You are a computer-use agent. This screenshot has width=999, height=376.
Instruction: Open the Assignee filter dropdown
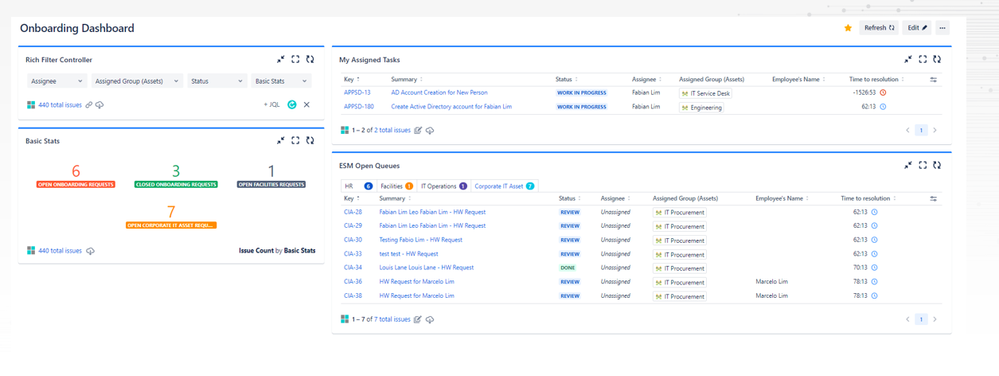[56, 81]
